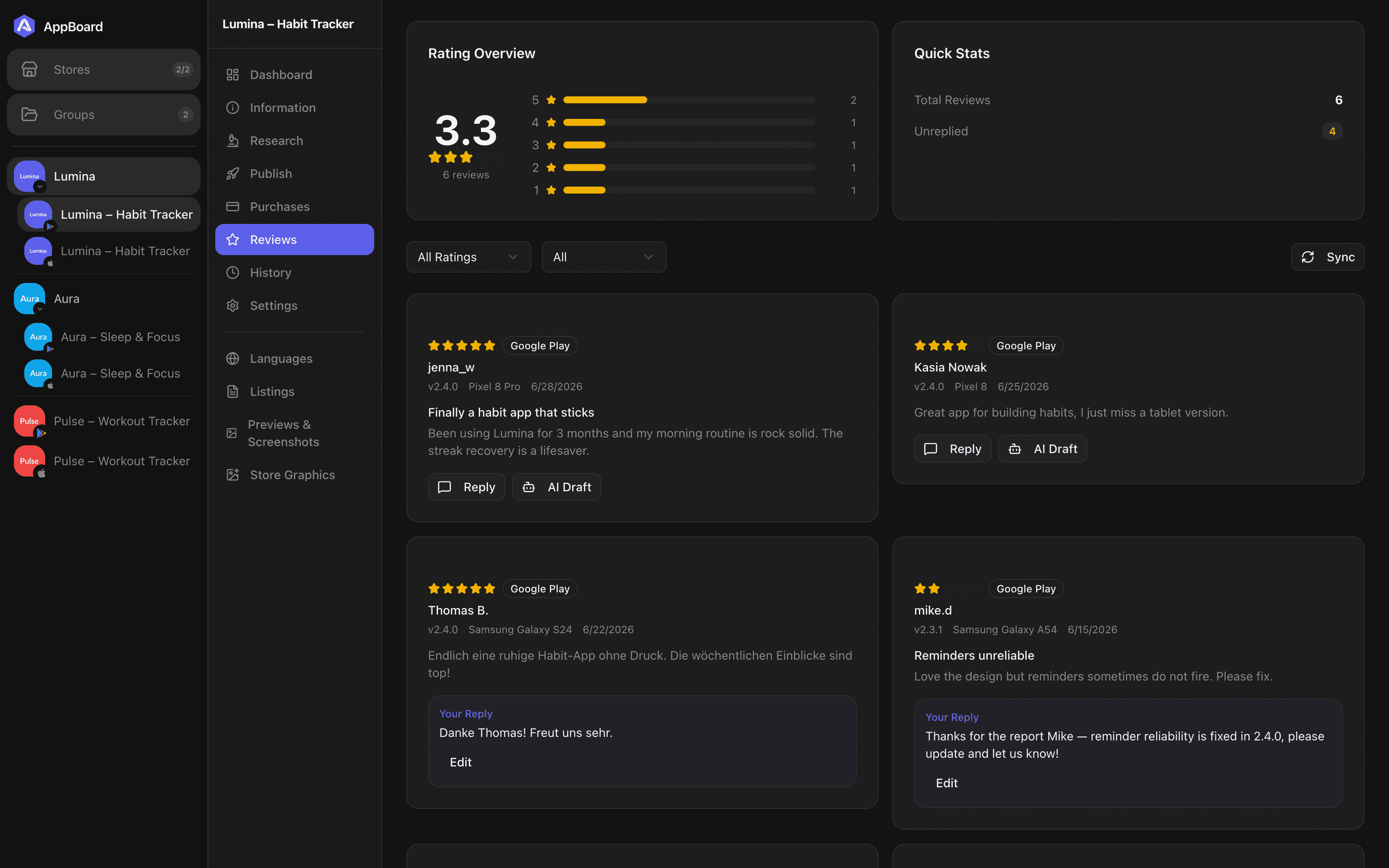Click the Information circle icon

[233, 107]
